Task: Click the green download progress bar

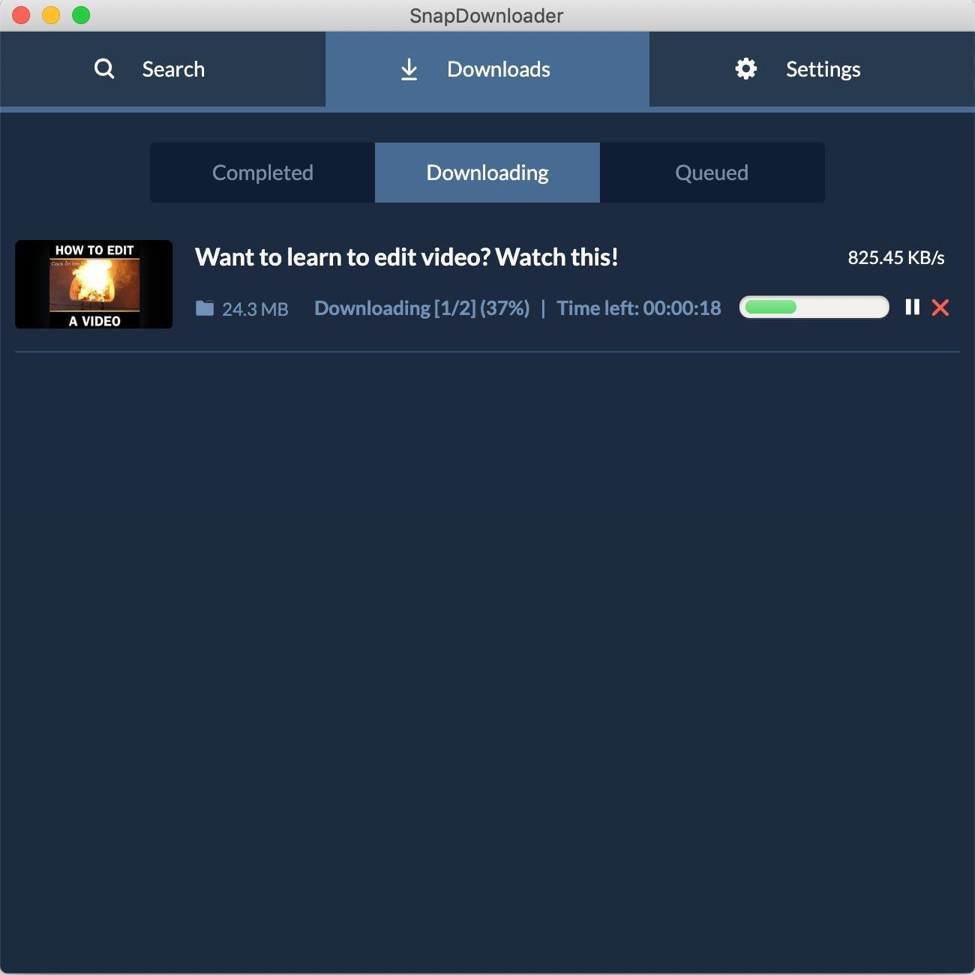Action: (814, 307)
